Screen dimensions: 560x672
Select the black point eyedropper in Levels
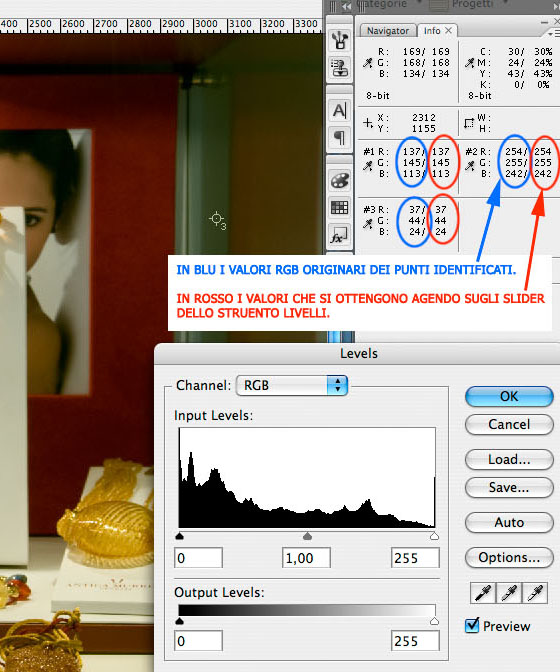coord(483,593)
